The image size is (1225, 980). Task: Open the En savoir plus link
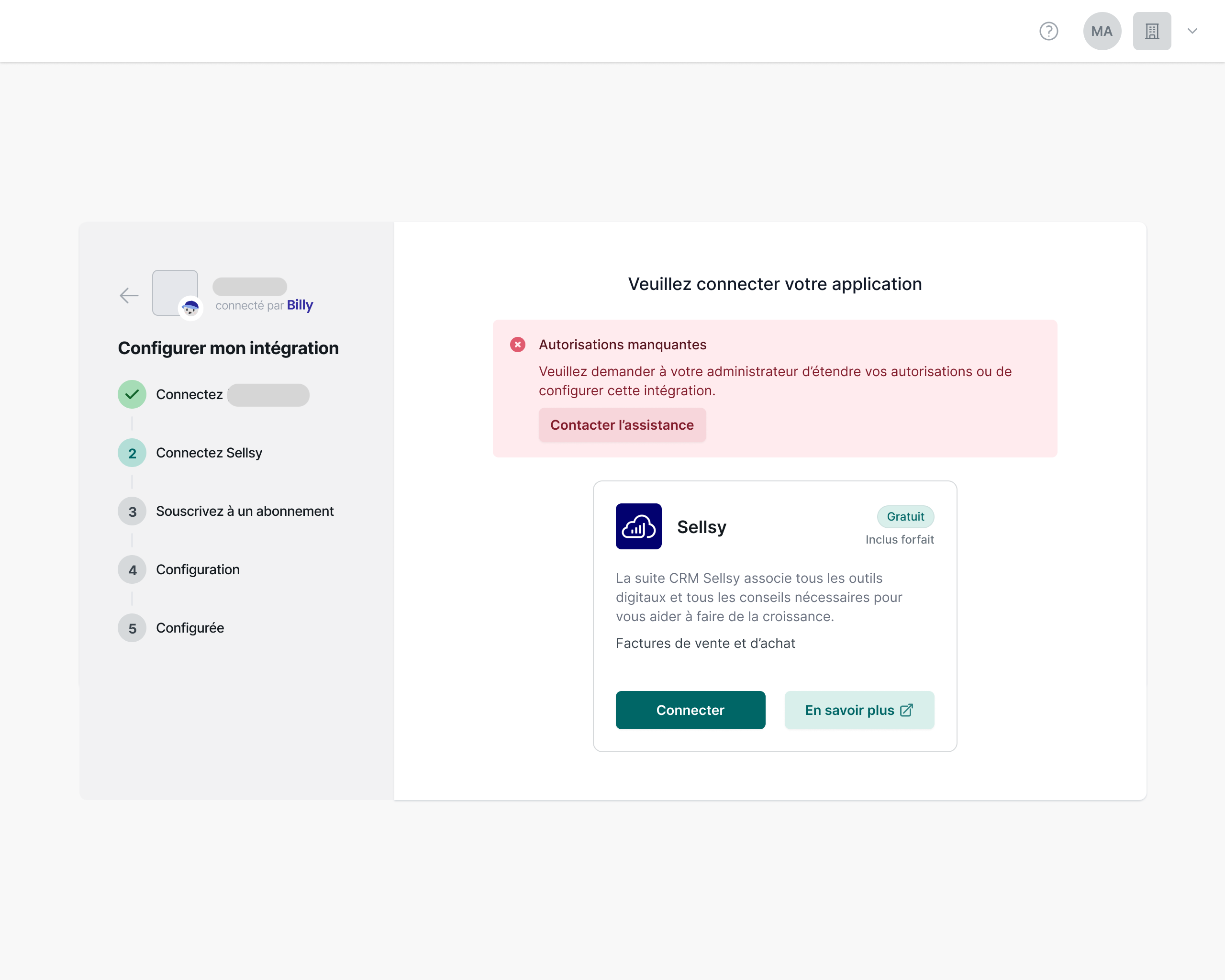858,710
